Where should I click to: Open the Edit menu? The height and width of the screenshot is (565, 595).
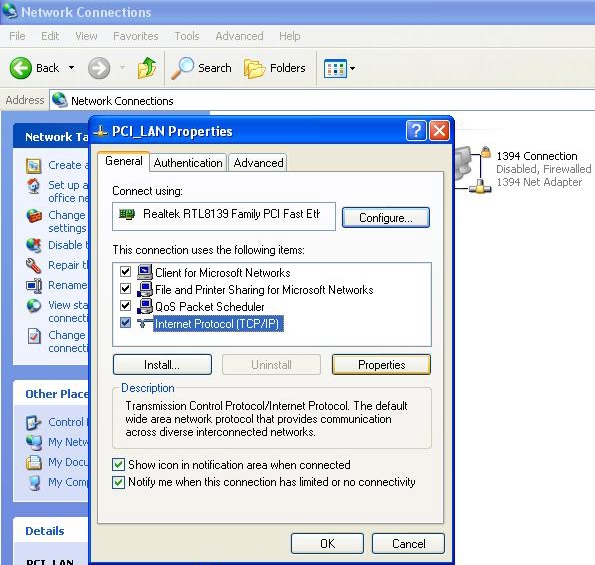50,36
